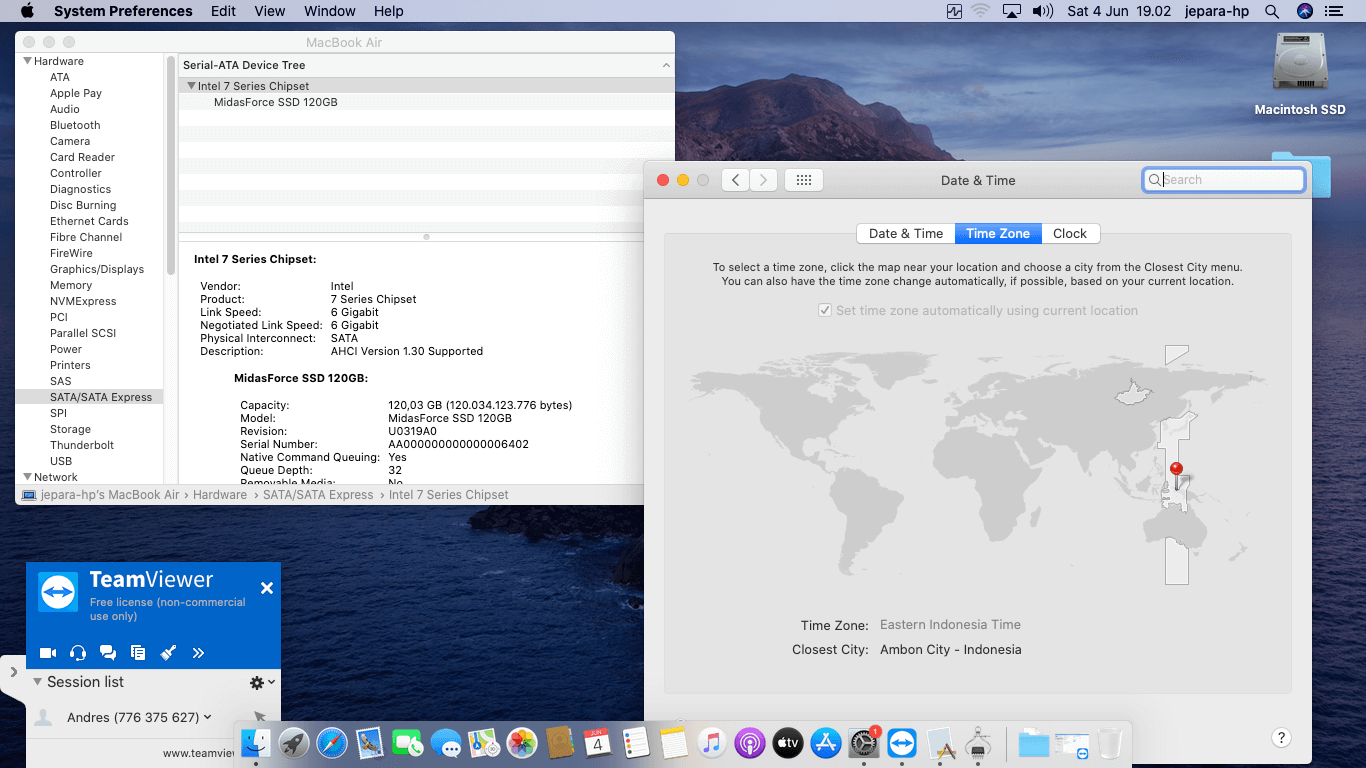Select Graphics/Displays in hardware sidebar

tap(97, 269)
